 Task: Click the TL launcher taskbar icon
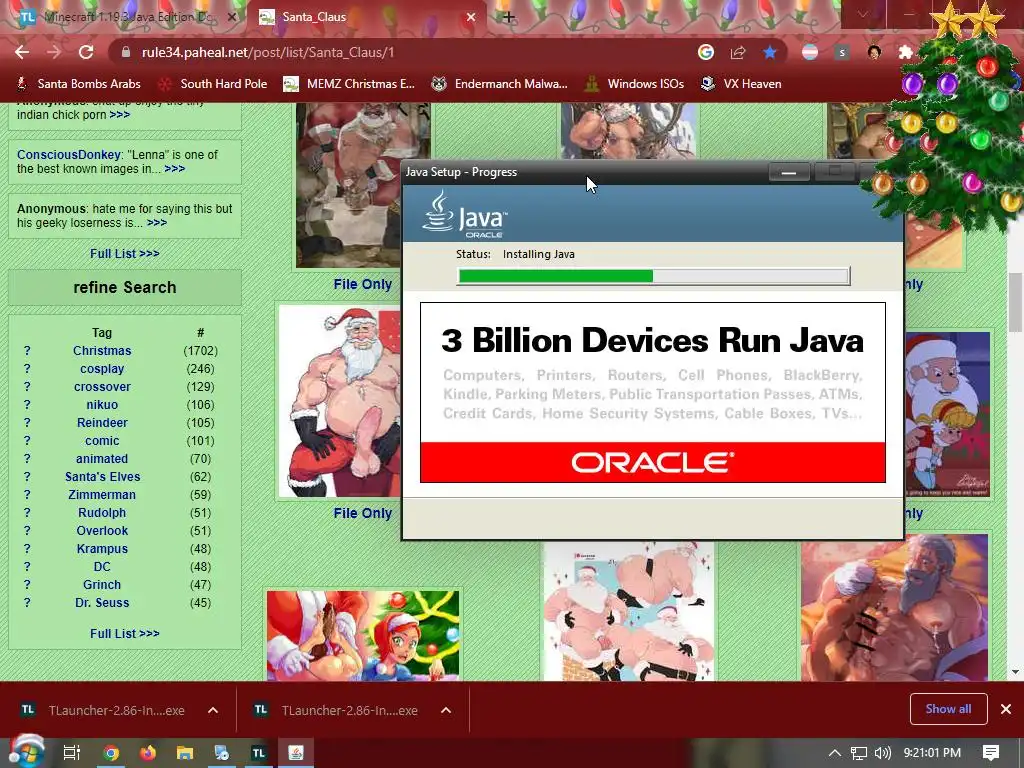(259, 753)
